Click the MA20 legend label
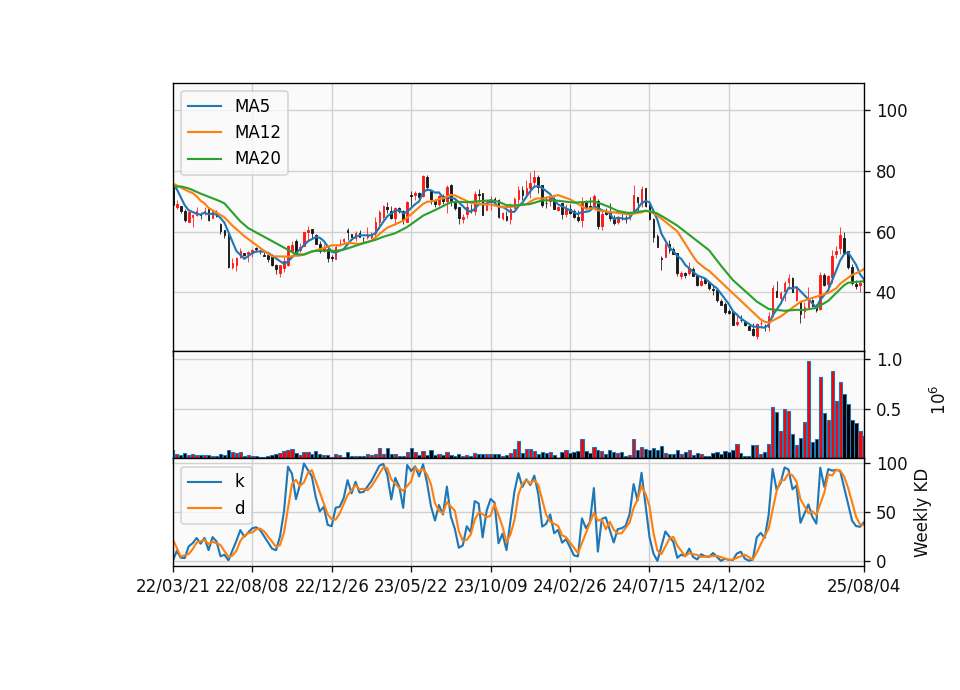The image size is (960, 690). pos(257,159)
